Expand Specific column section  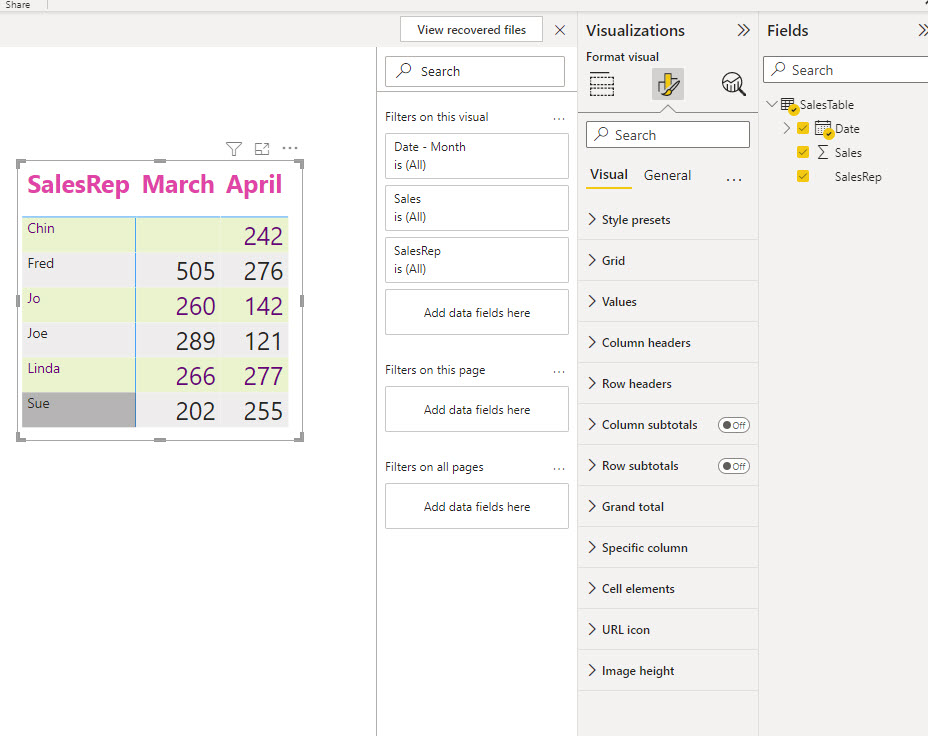pyautogui.click(x=668, y=547)
